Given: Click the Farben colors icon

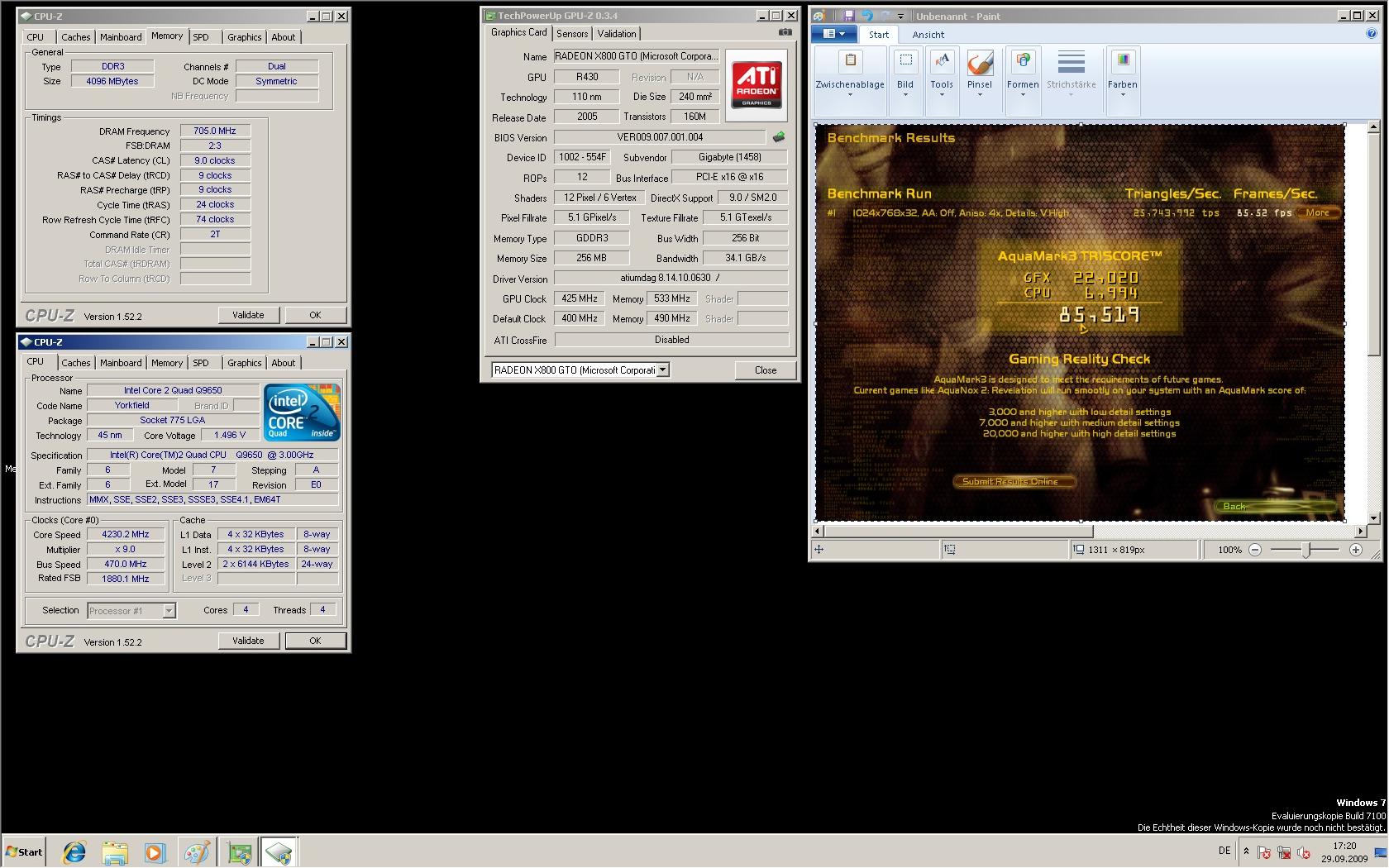Looking at the screenshot, I should click(x=1123, y=62).
